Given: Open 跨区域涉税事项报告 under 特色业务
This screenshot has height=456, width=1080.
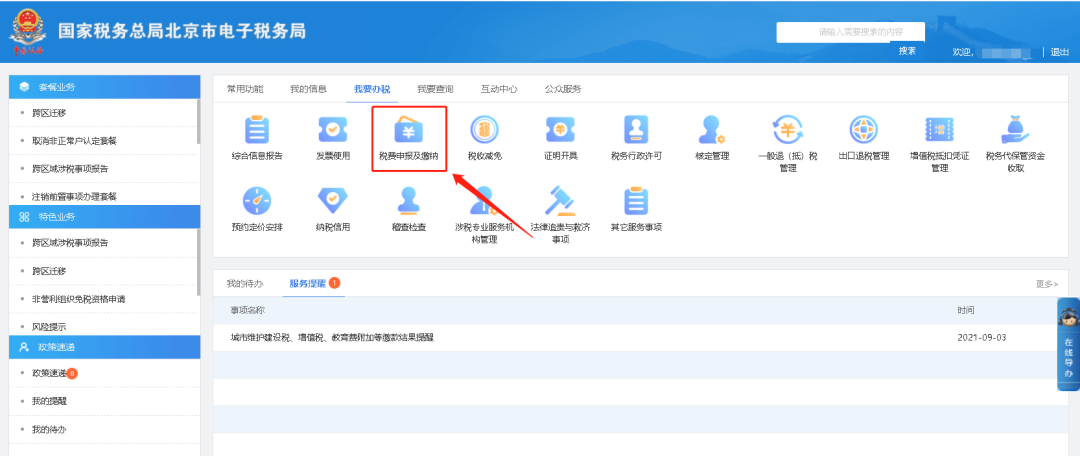Looking at the screenshot, I should click(x=70, y=243).
